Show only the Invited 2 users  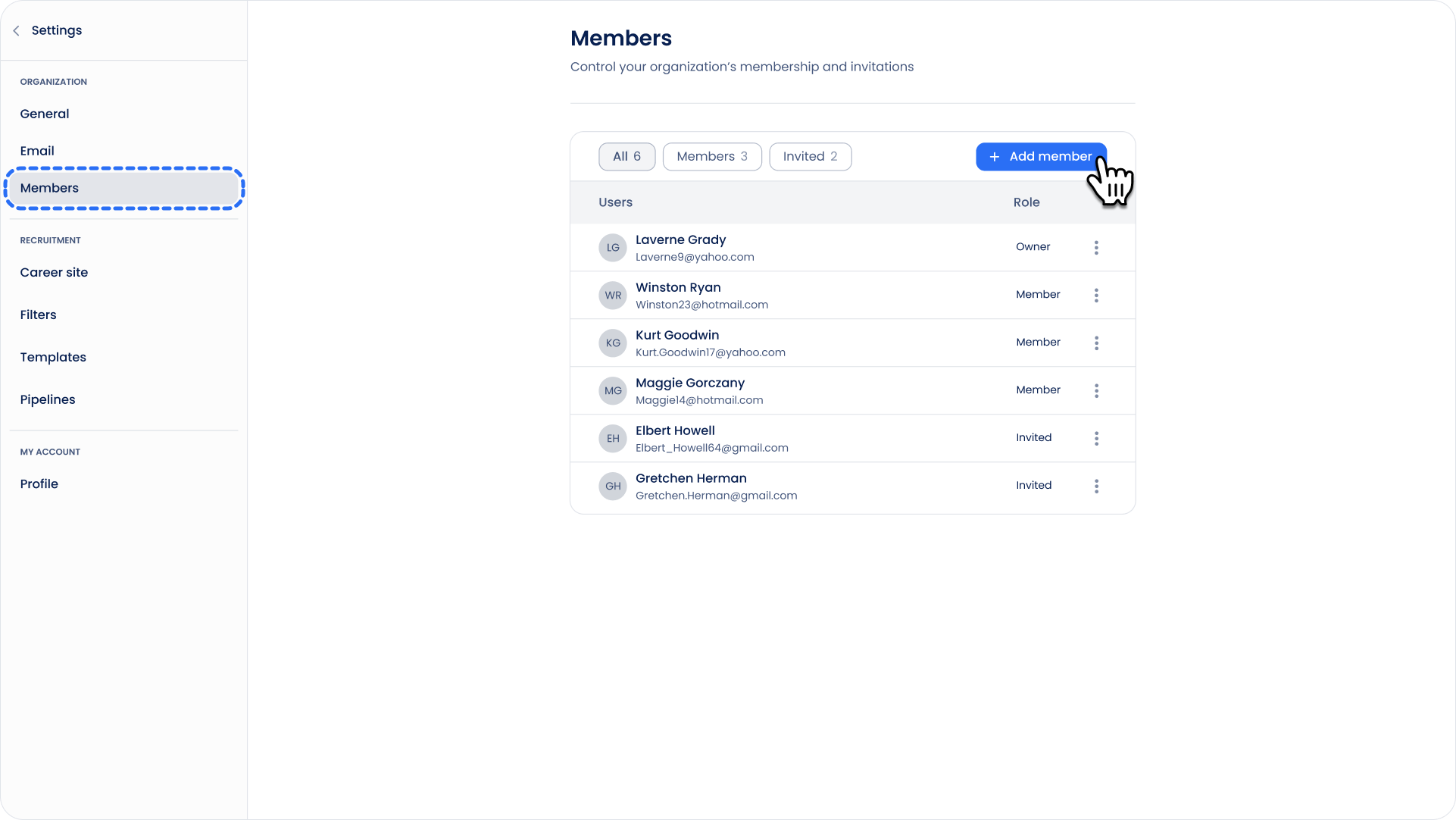[810, 157]
